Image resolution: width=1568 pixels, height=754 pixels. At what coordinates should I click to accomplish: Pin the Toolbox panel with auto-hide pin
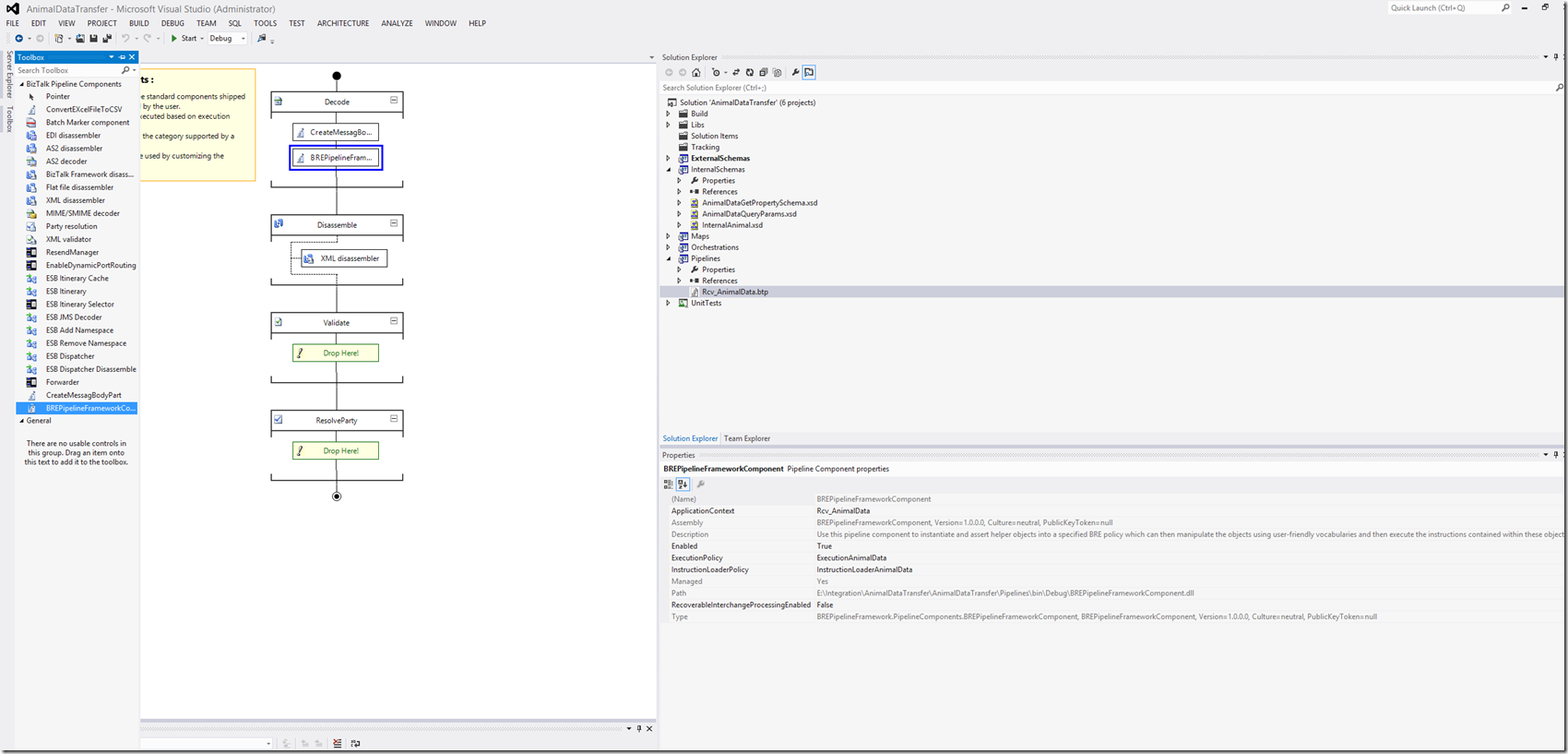122,57
